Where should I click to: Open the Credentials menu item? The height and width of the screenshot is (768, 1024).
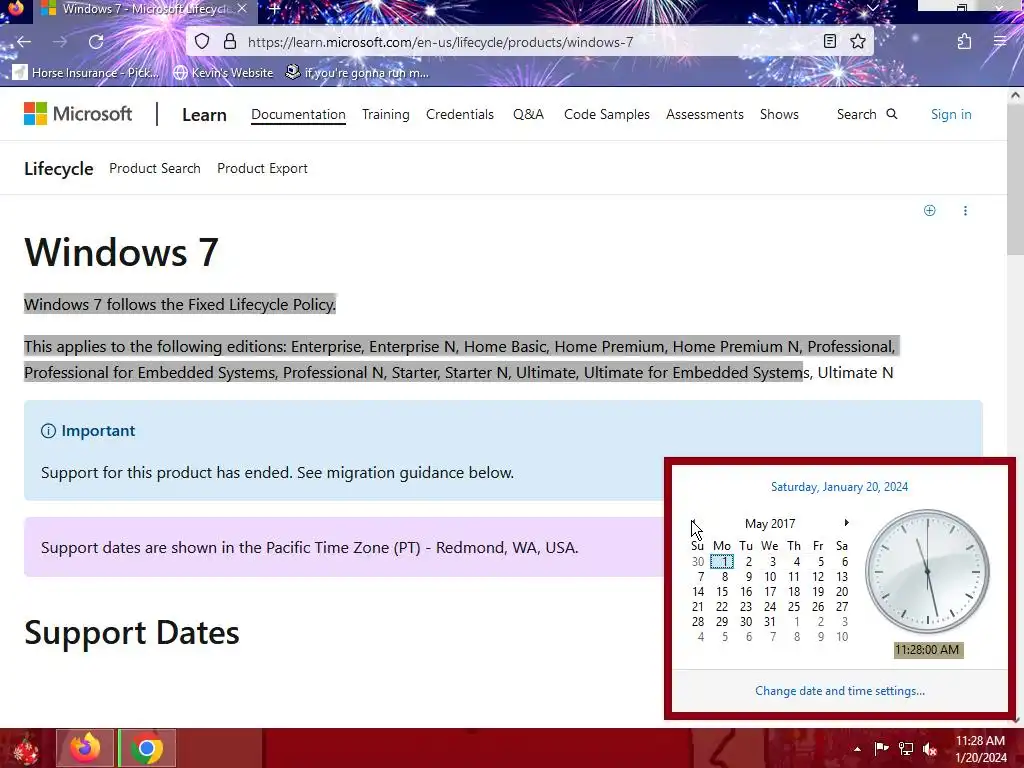click(x=460, y=114)
